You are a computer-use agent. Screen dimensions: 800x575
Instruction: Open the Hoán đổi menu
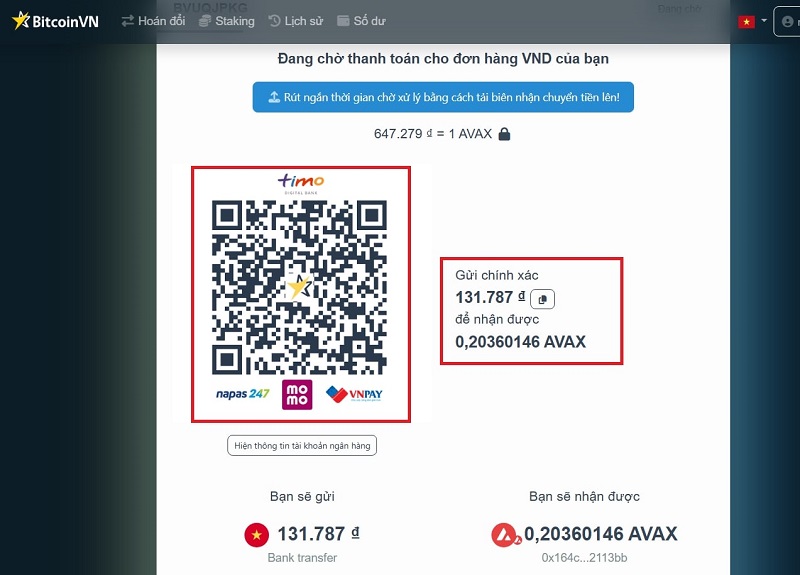click(153, 21)
